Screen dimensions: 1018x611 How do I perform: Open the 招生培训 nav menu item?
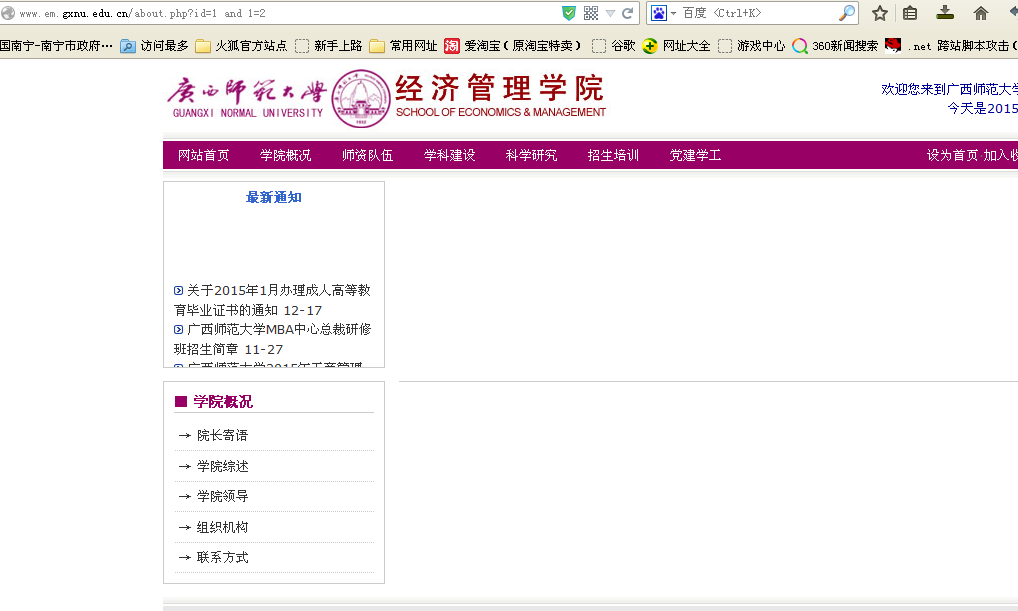coord(613,155)
